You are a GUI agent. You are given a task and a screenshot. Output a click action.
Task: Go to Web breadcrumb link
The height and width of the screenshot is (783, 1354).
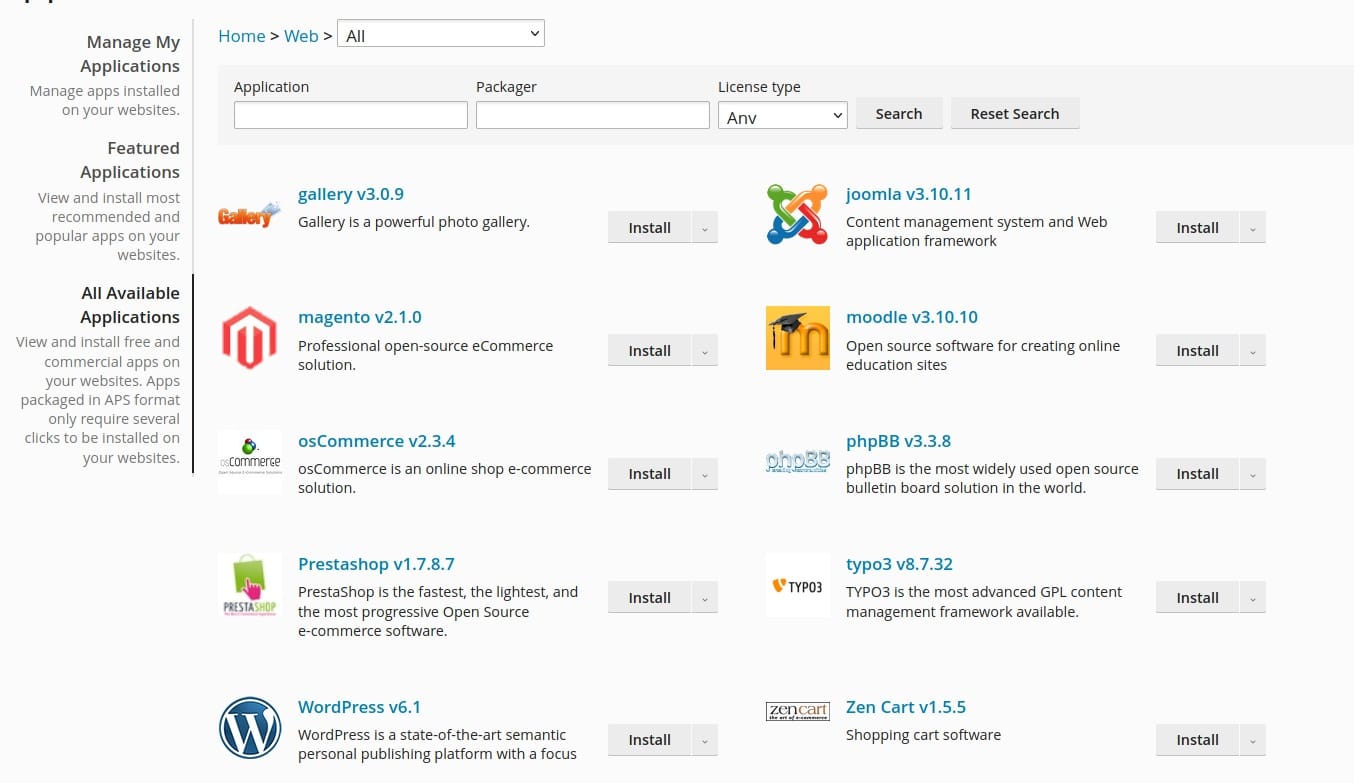click(x=301, y=36)
